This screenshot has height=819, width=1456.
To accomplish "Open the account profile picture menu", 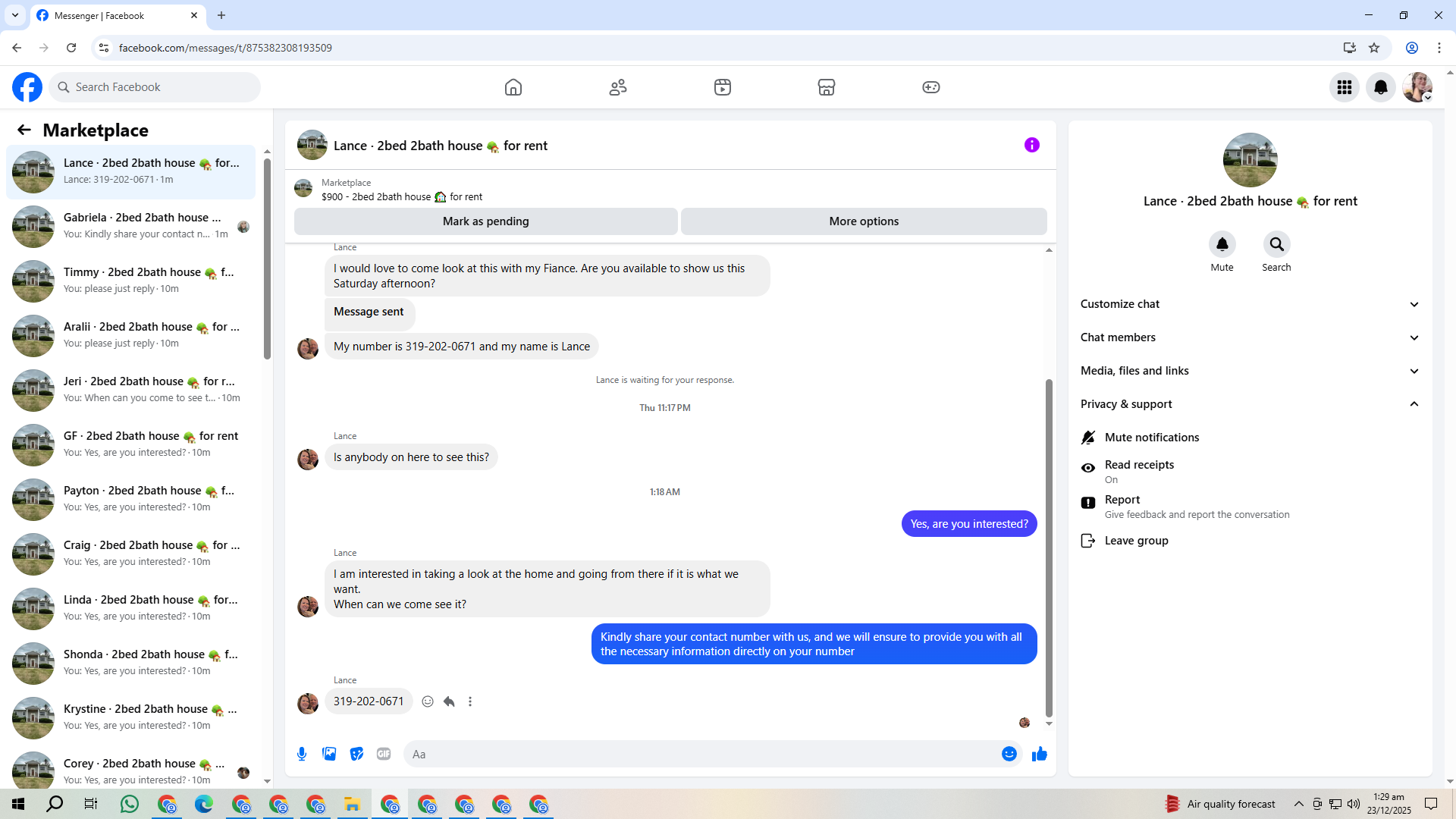I will pyautogui.click(x=1417, y=87).
